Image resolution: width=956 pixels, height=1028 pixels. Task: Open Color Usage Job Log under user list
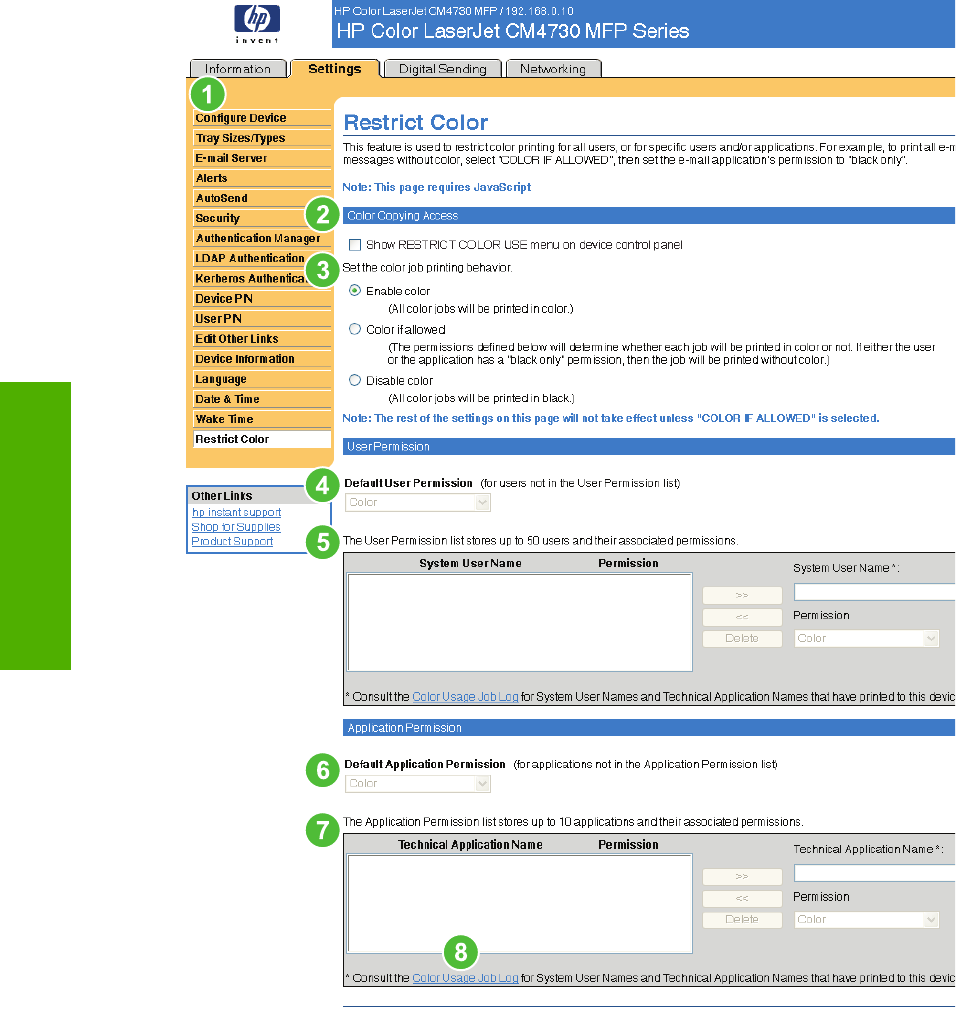(x=466, y=697)
